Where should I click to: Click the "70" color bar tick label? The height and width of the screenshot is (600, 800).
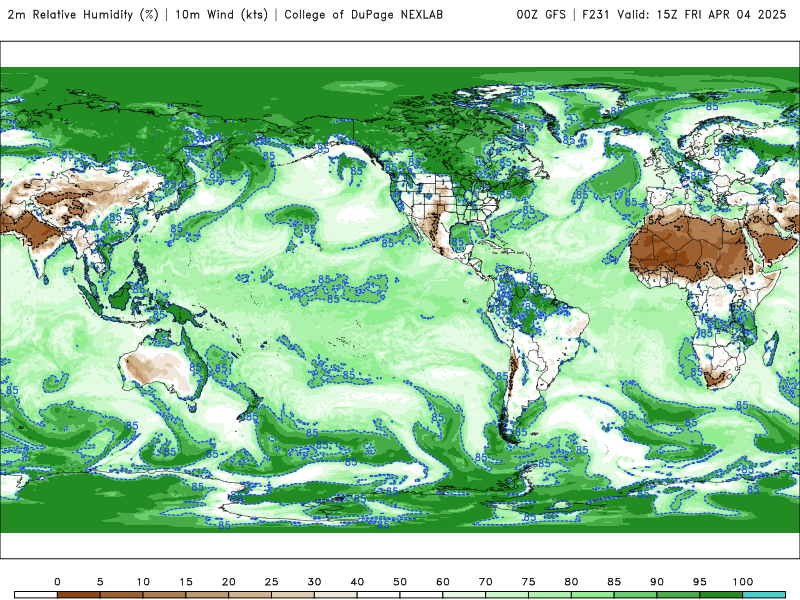tap(486, 582)
